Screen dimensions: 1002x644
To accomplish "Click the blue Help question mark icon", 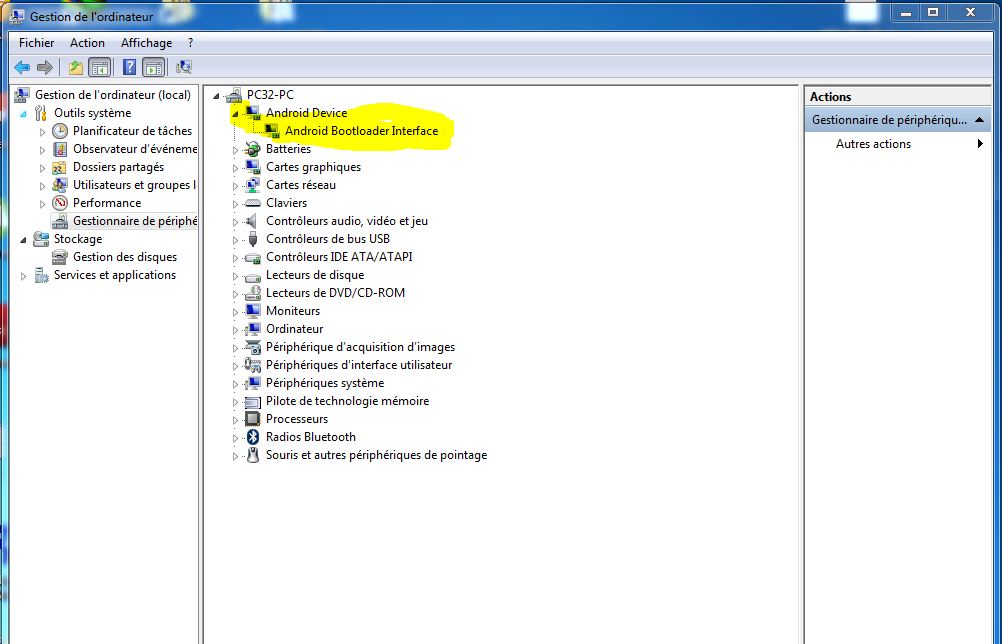I will 129,67.
